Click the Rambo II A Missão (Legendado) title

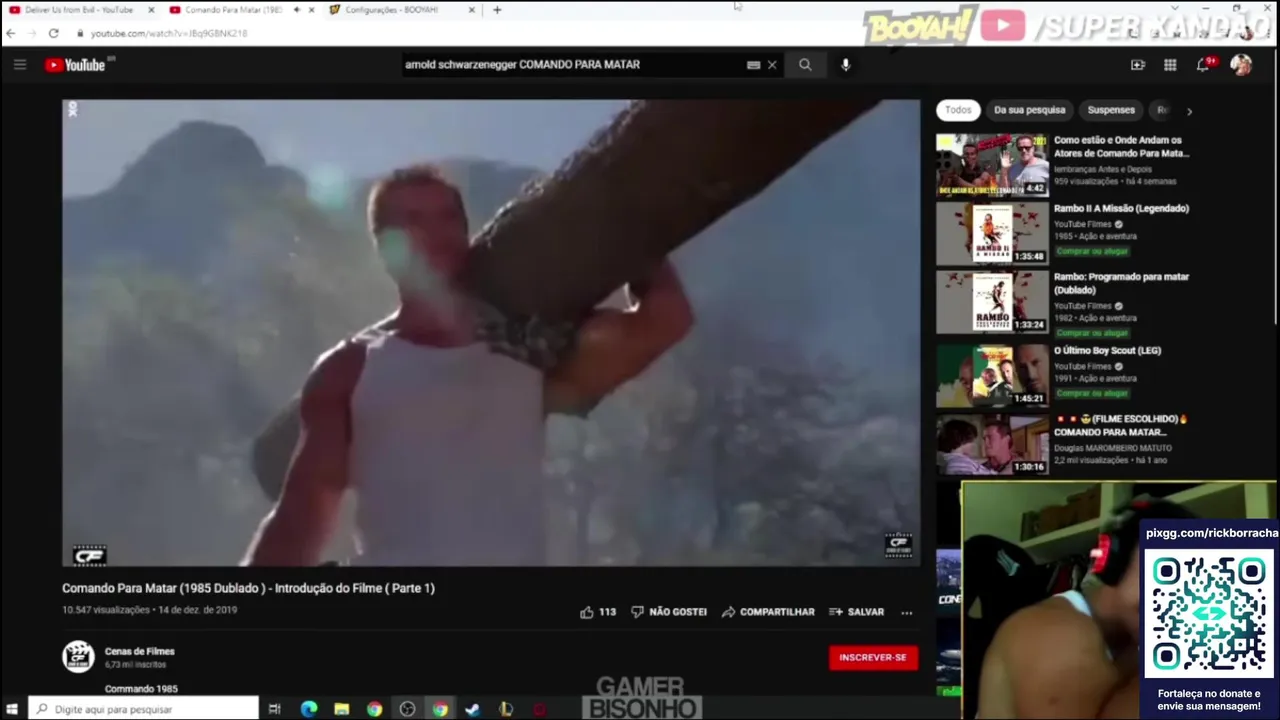point(1121,209)
